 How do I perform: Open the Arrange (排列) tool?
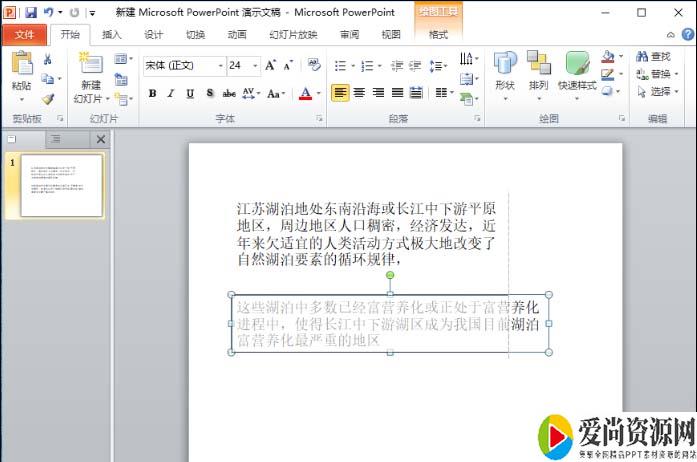tap(539, 66)
